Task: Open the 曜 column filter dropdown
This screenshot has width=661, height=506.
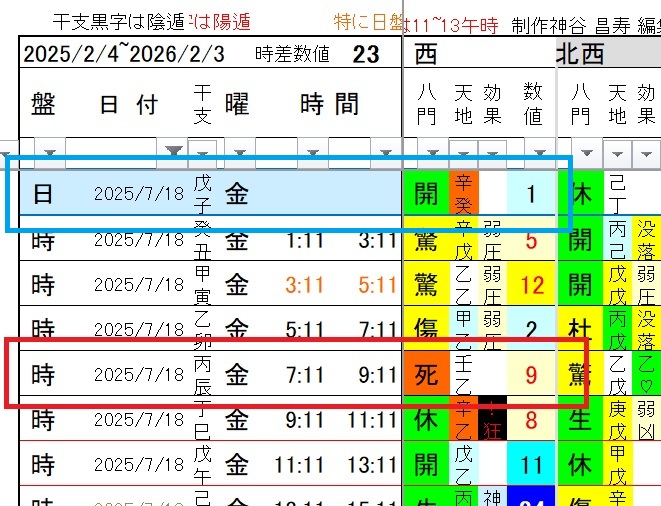Action: [238, 152]
